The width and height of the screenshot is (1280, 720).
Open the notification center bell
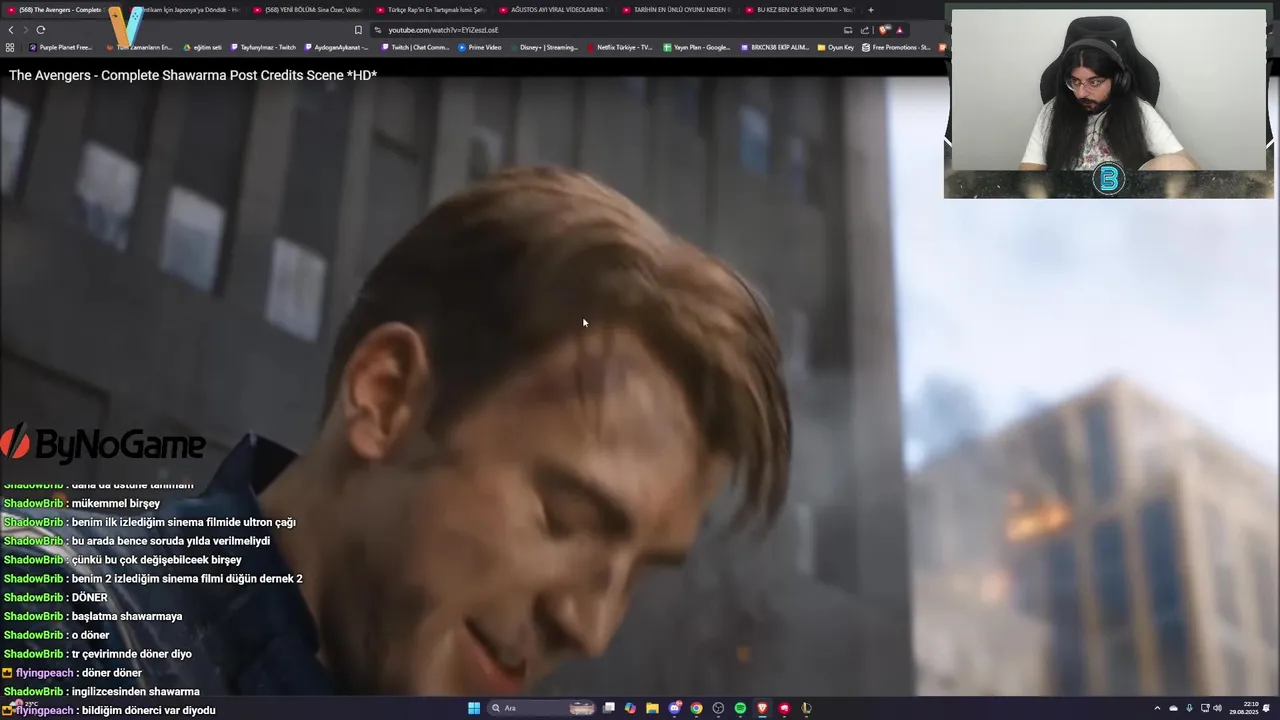click(1266, 708)
